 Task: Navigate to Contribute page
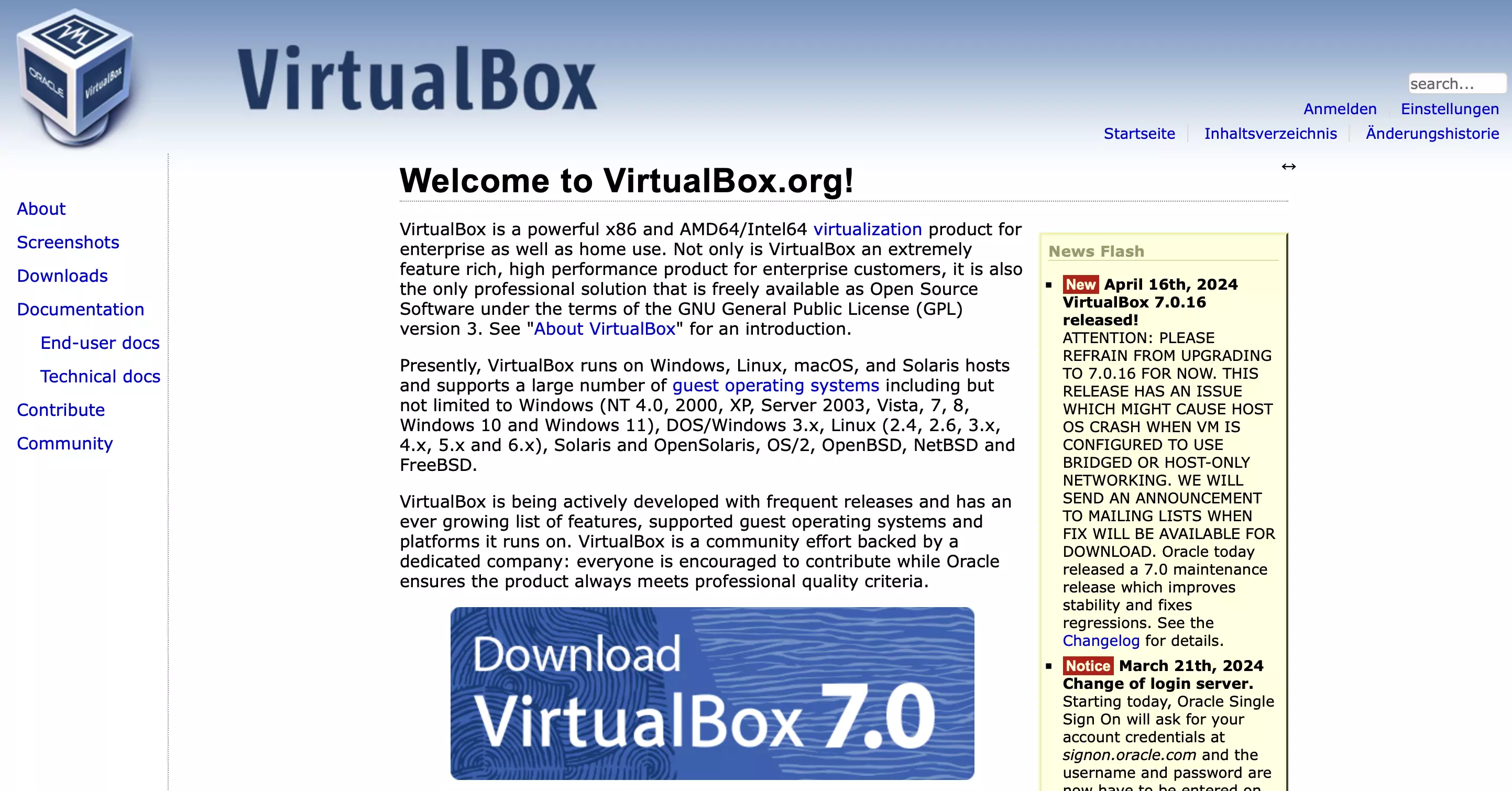coord(60,409)
